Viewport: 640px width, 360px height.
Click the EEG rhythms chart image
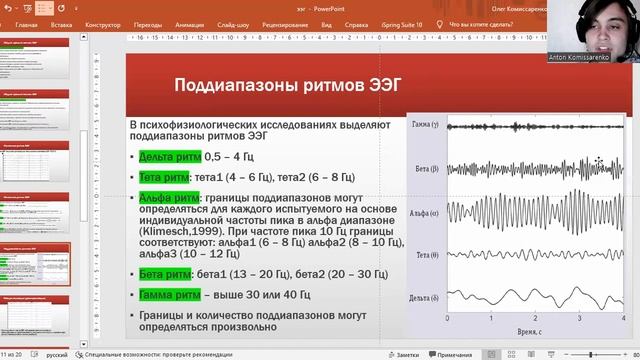tap(516, 225)
